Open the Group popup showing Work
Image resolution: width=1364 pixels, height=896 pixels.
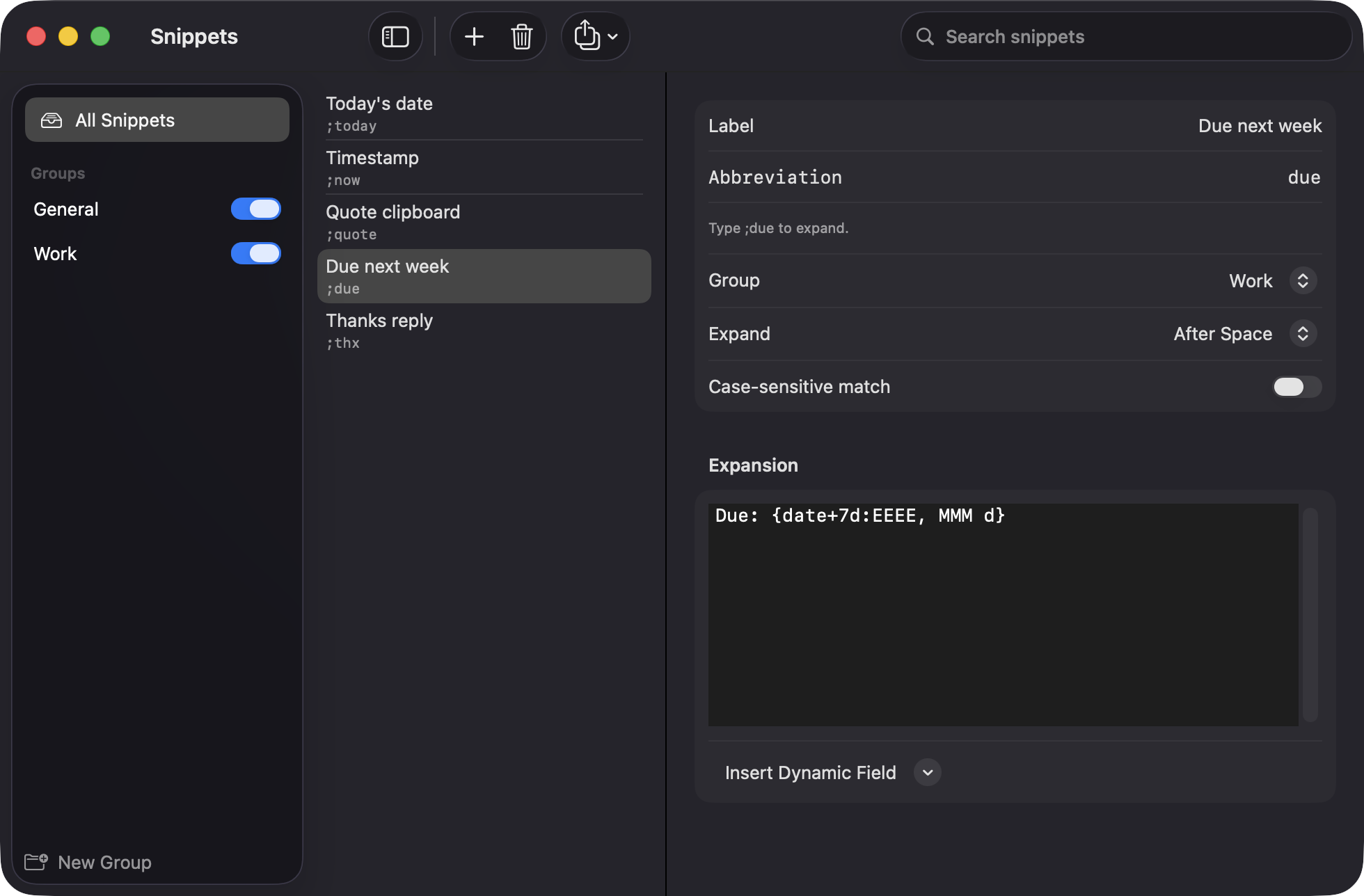coord(1273,280)
